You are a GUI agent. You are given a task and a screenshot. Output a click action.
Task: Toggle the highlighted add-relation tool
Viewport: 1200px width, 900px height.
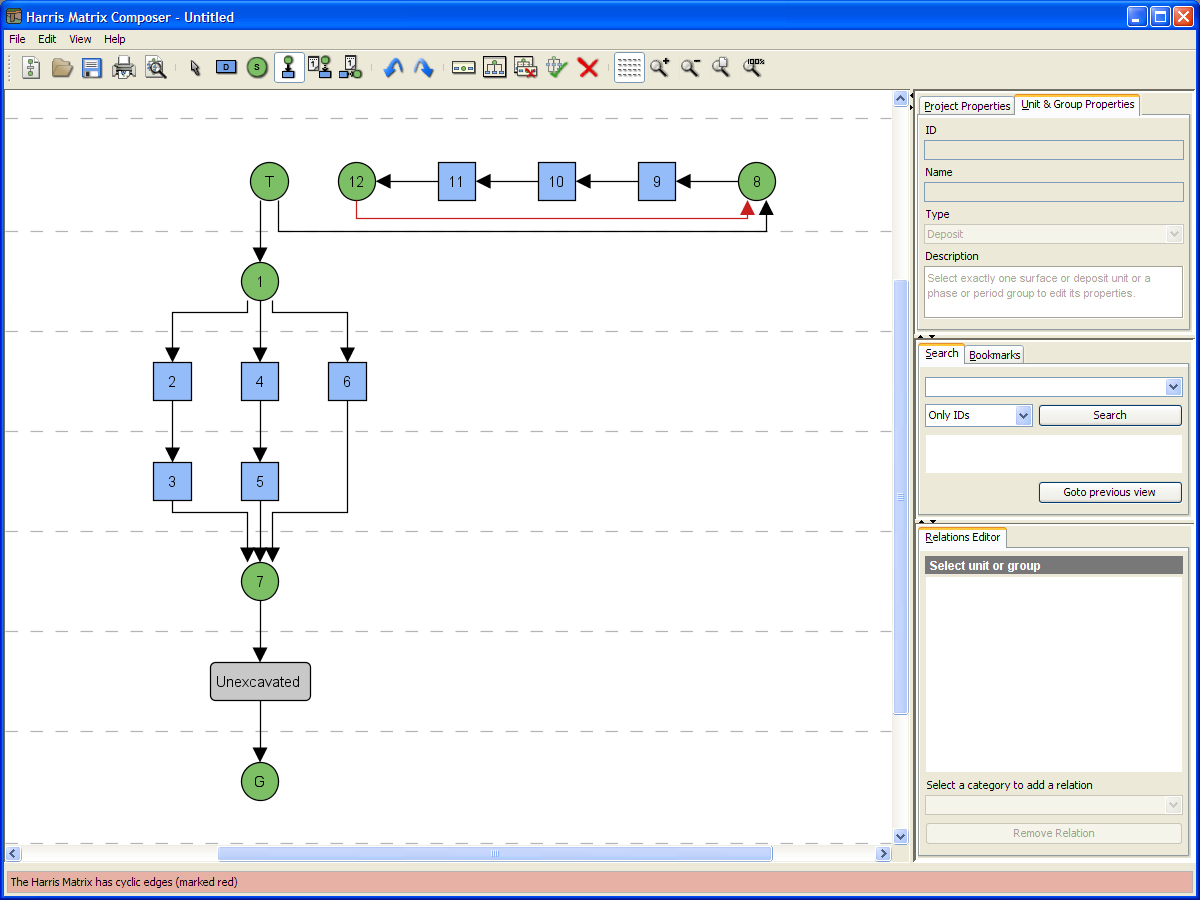pos(289,68)
